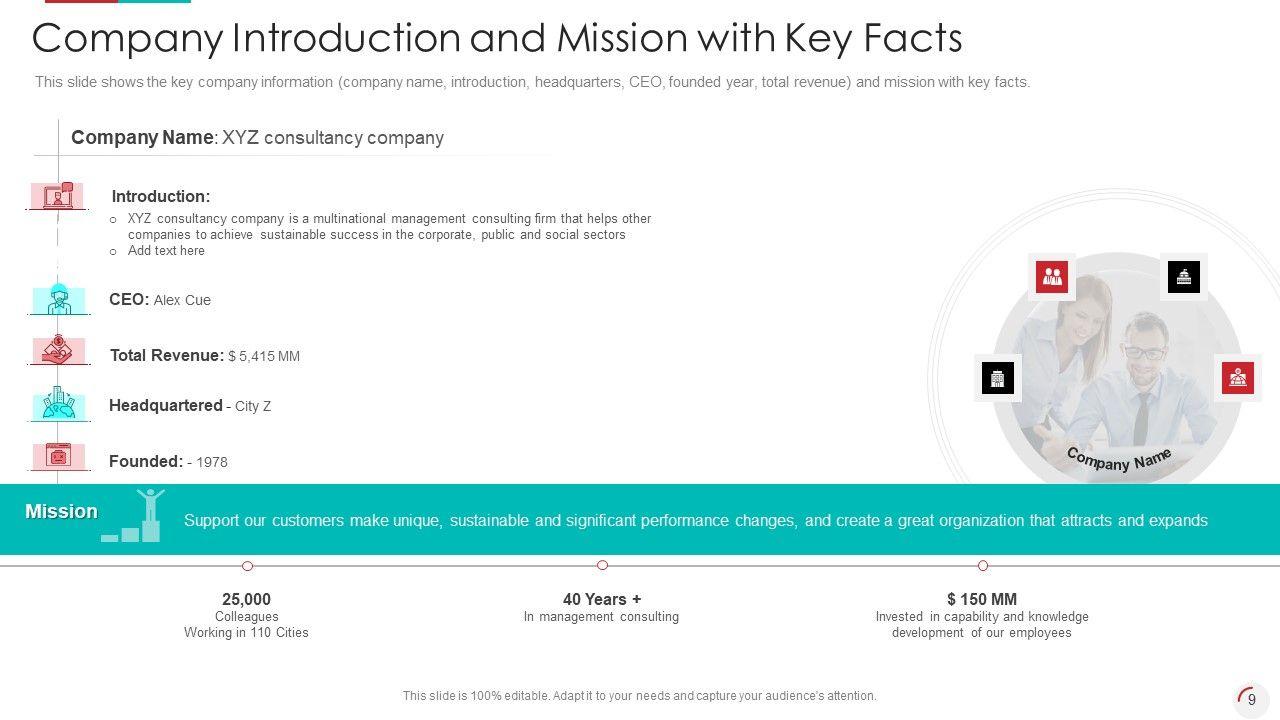The image size is (1280, 720).
Task: Click the Headquartered globe buildings icon
Action: click(59, 404)
